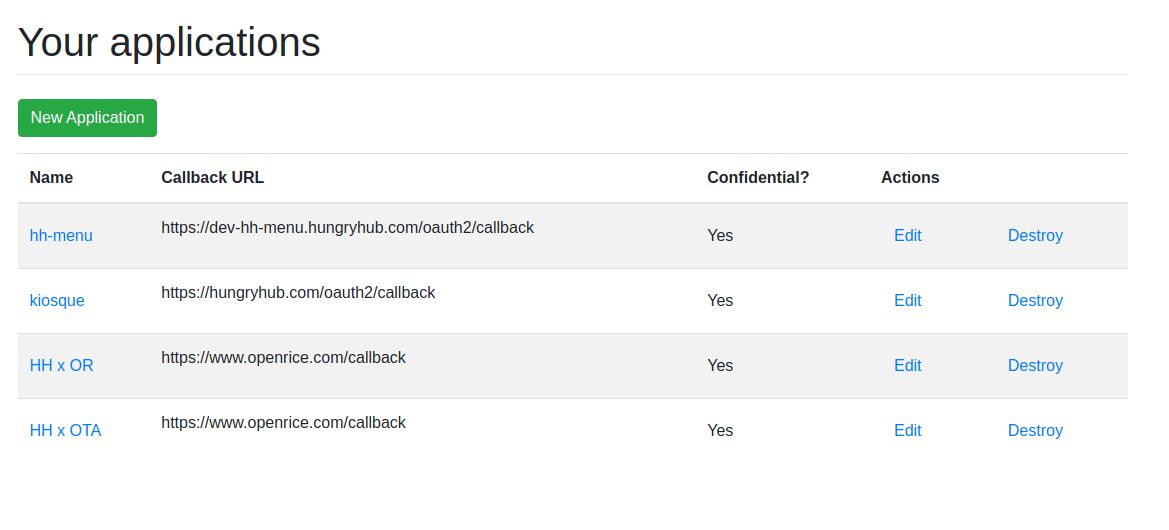Edit the kiosque application
The height and width of the screenshot is (530, 1169).
click(x=907, y=301)
